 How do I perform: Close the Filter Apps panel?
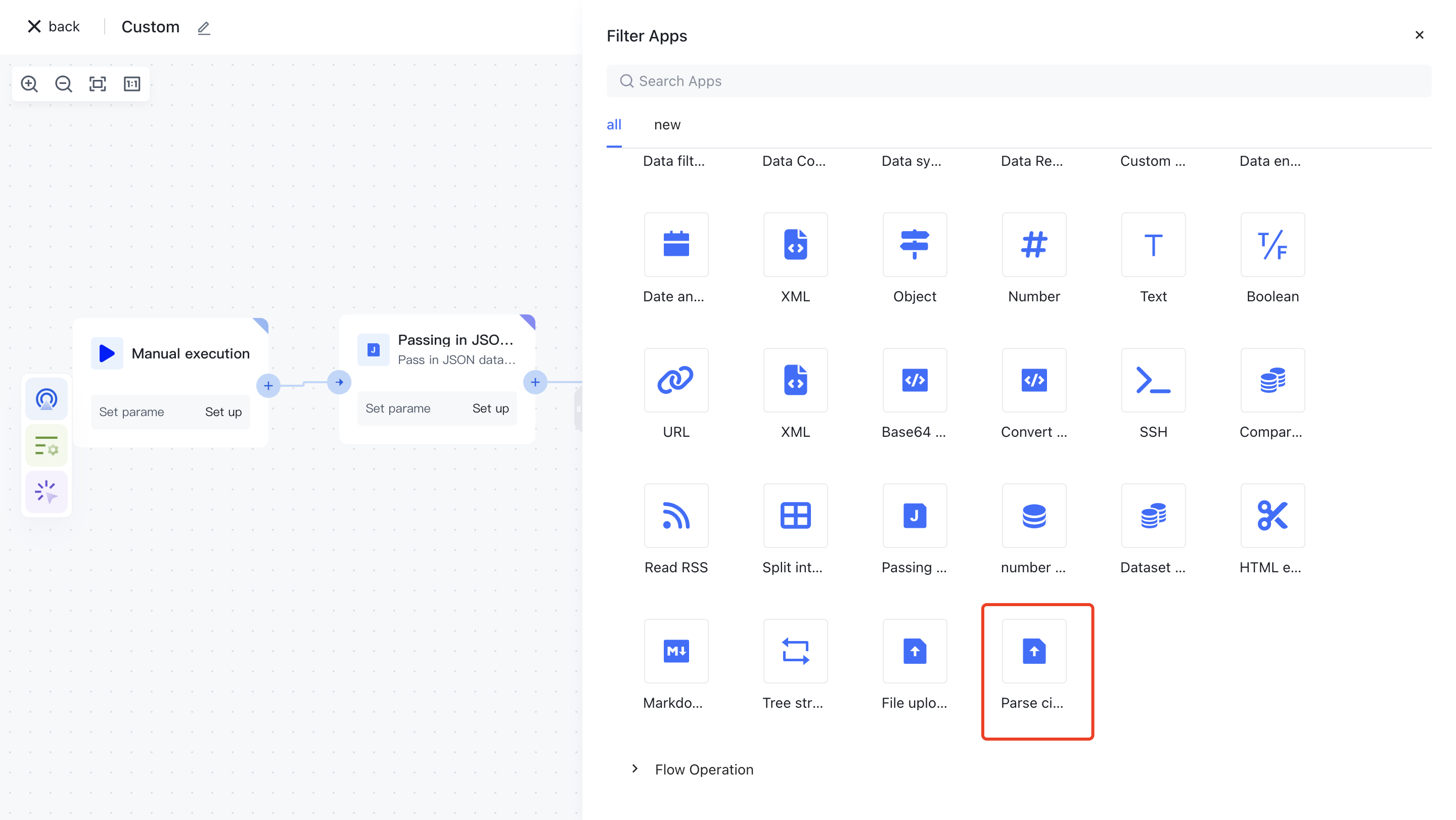pyautogui.click(x=1419, y=35)
